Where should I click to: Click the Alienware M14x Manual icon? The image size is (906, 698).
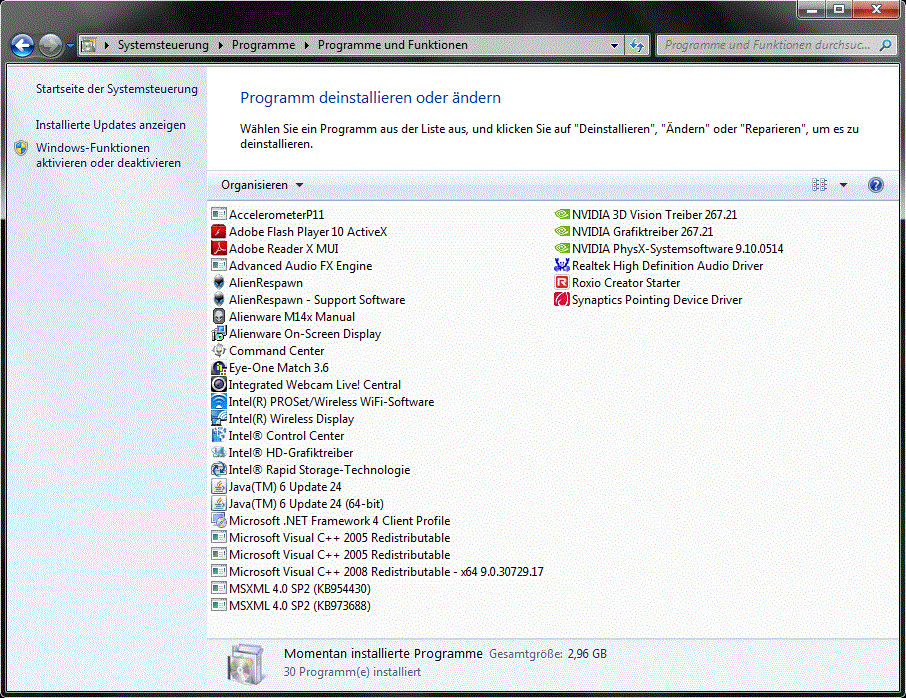click(218, 317)
